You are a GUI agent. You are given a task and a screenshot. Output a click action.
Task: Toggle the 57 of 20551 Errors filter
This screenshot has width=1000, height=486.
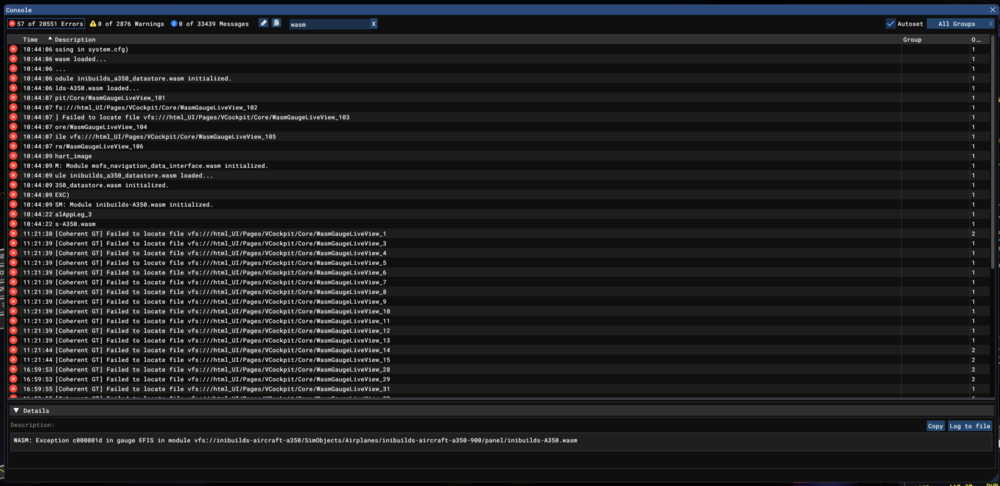[x=46, y=24]
